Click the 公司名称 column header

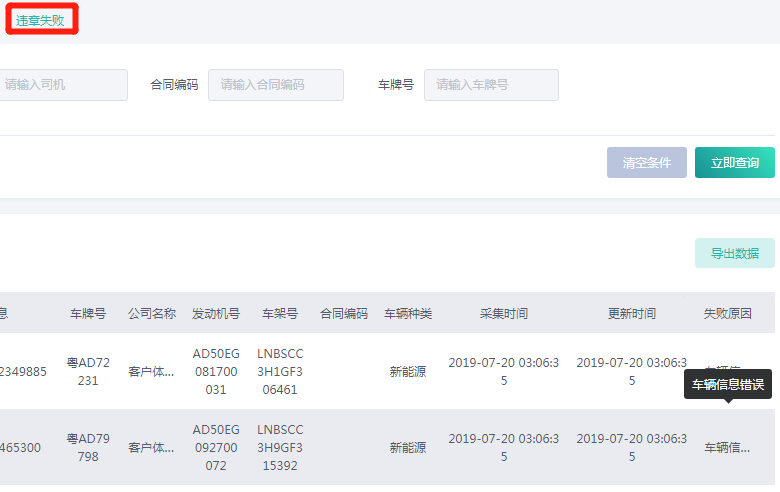pos(152,313)
